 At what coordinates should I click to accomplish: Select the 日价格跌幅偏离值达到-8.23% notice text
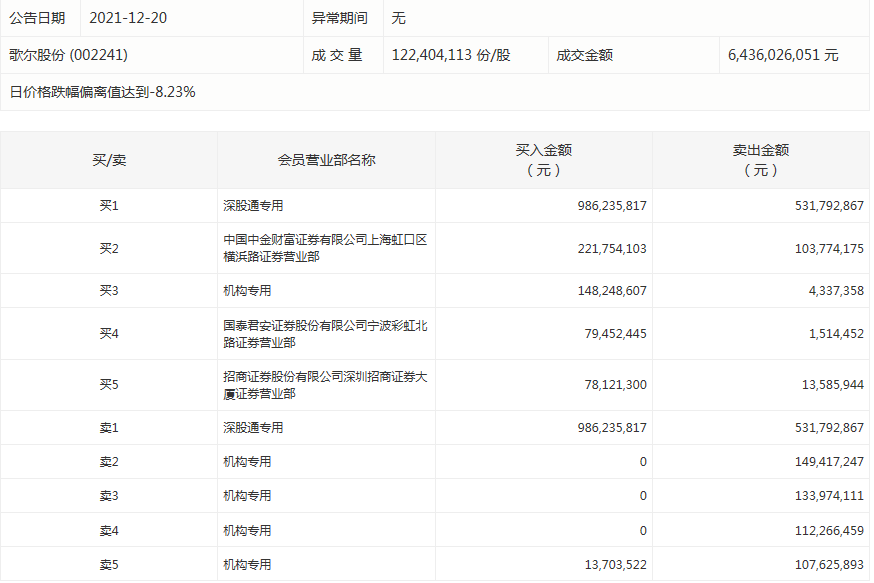pos(102,92)
